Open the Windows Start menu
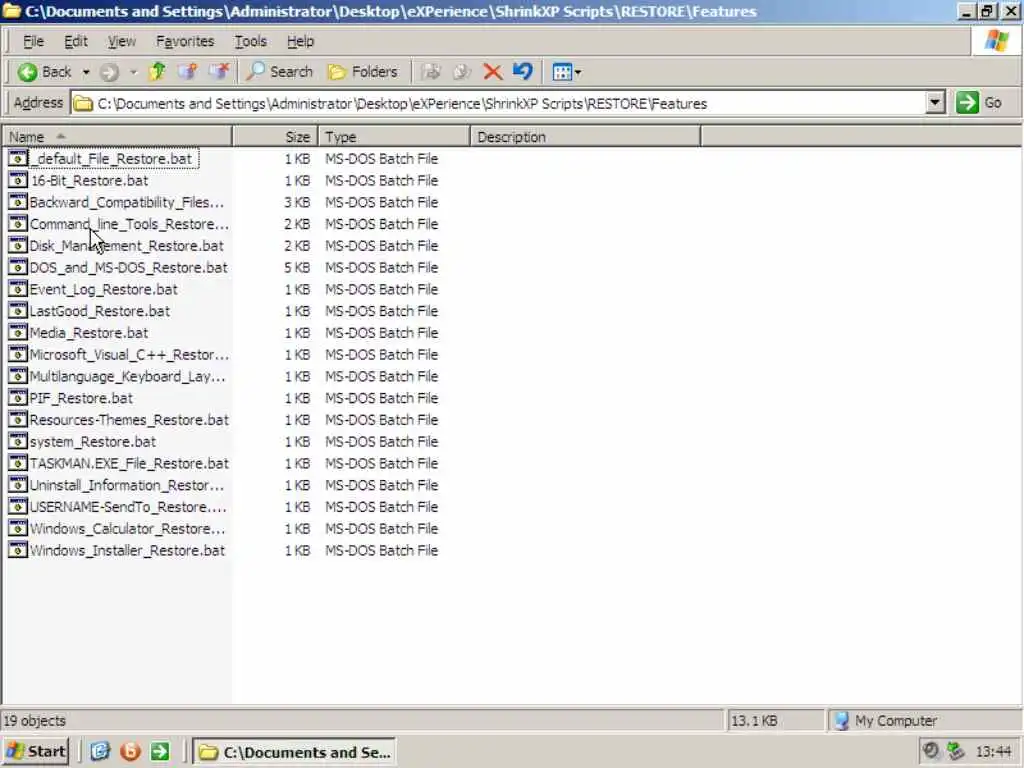1024x768 pixels. 36,752
